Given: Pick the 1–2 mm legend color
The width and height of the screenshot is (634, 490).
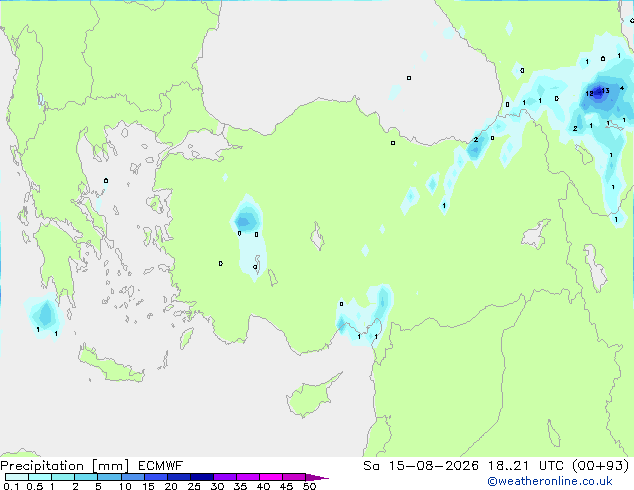Looking at the screenshot, I should point(63,477).
